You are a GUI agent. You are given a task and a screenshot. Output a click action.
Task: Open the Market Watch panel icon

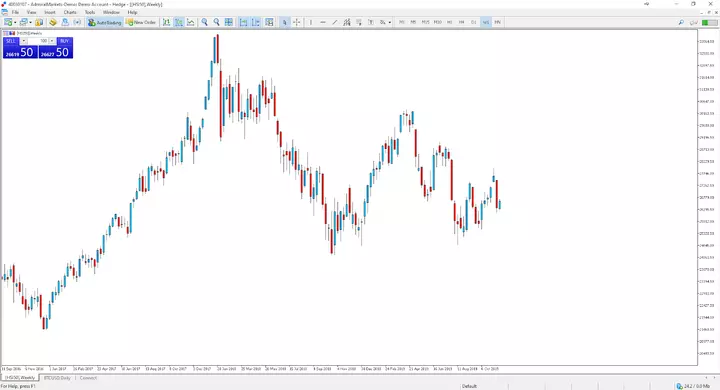tap(39, 22)
